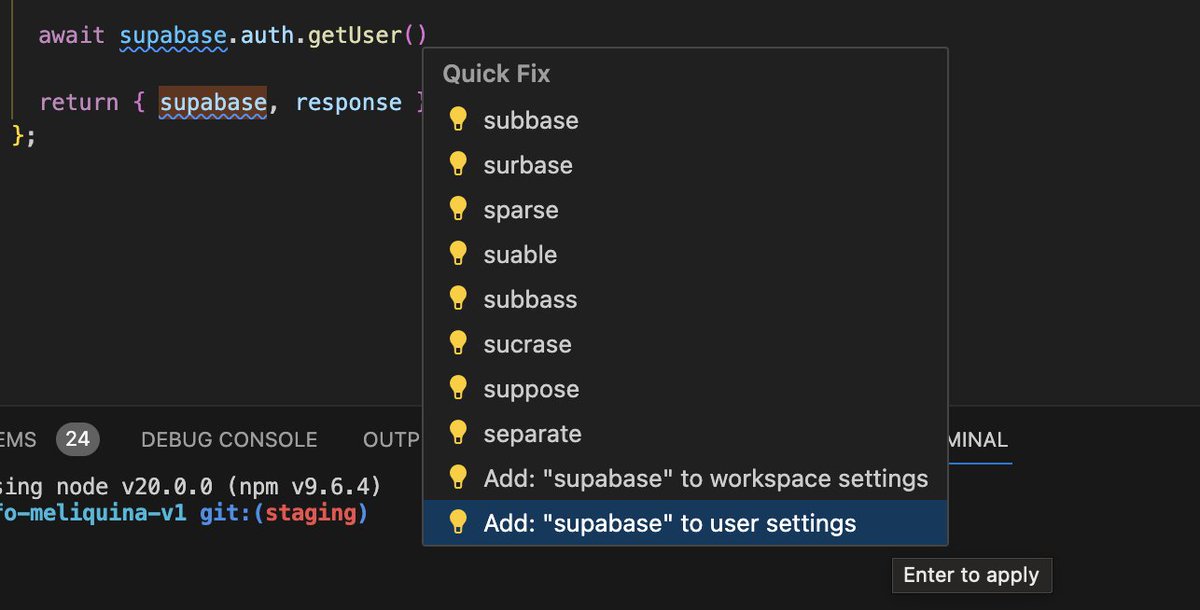Click the lightbulb next to user settings entry

458,522
